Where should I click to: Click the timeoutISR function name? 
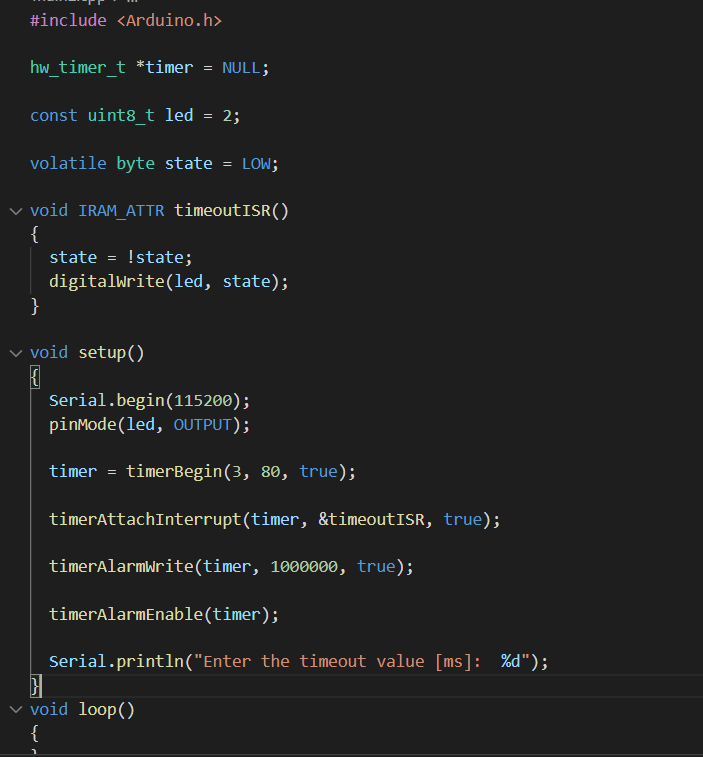222,210
